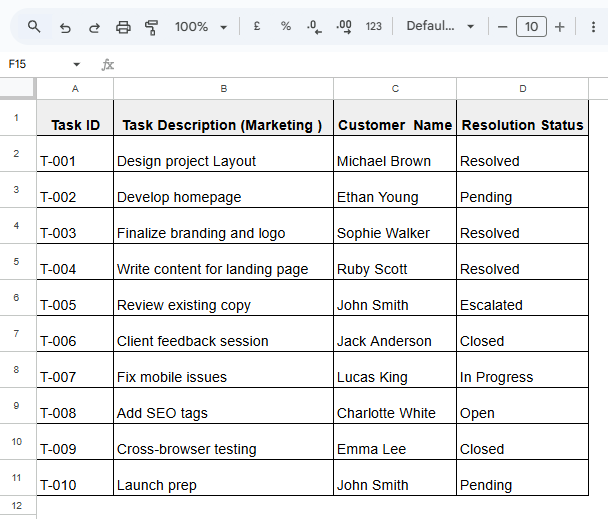
Task: Open the 100% zoom dropdown
Action: 201,27
